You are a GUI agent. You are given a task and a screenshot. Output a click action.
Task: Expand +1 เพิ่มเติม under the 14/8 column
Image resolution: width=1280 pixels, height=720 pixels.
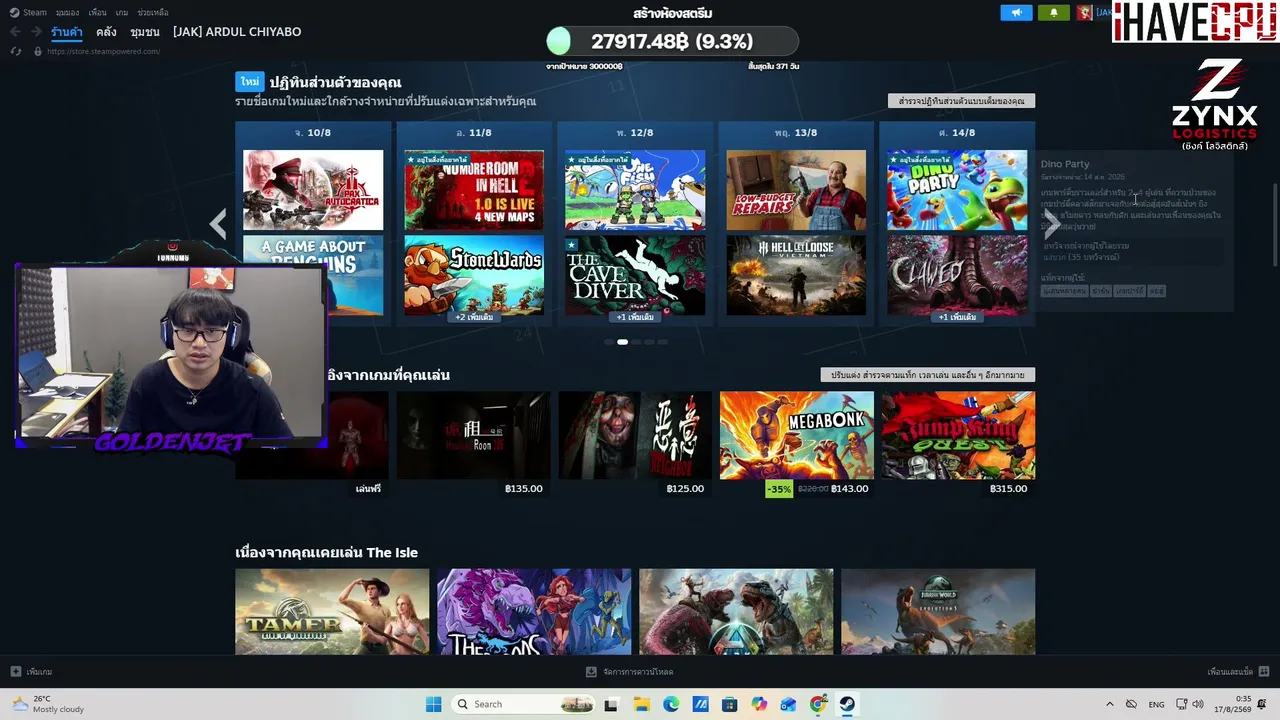coord(957,317)
